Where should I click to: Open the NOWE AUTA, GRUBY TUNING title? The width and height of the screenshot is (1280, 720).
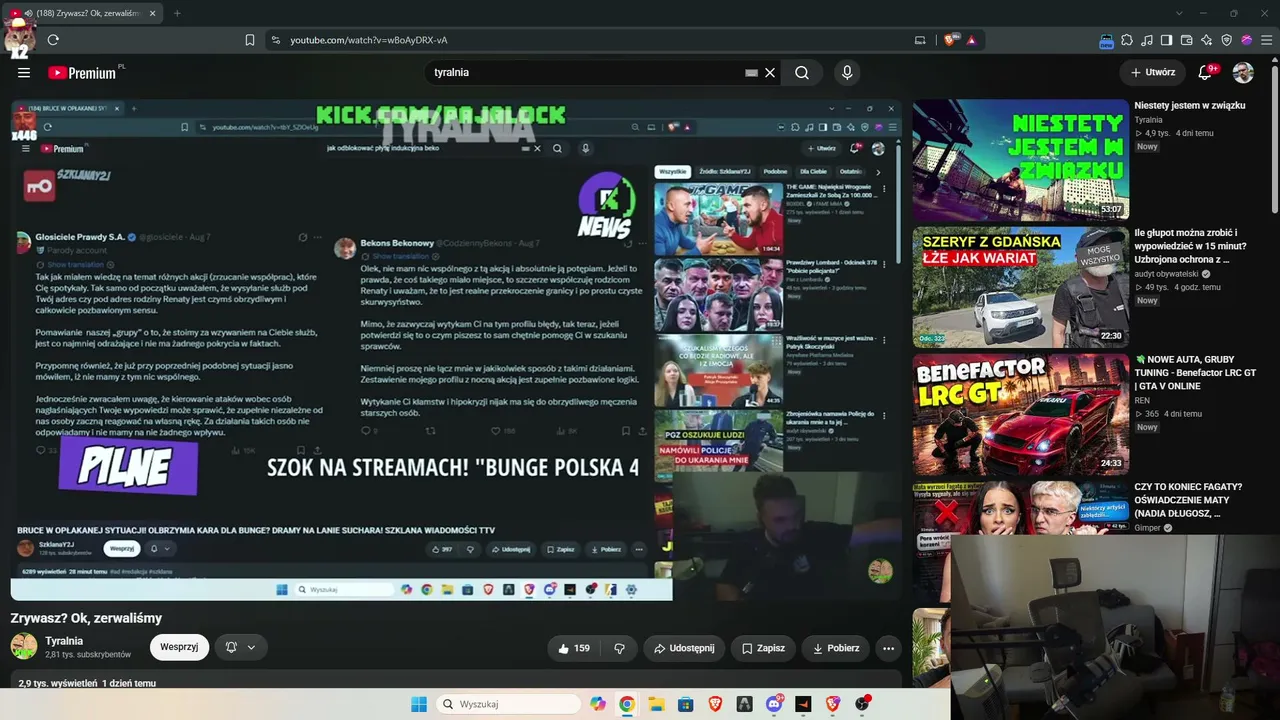tap(1195, 372)
